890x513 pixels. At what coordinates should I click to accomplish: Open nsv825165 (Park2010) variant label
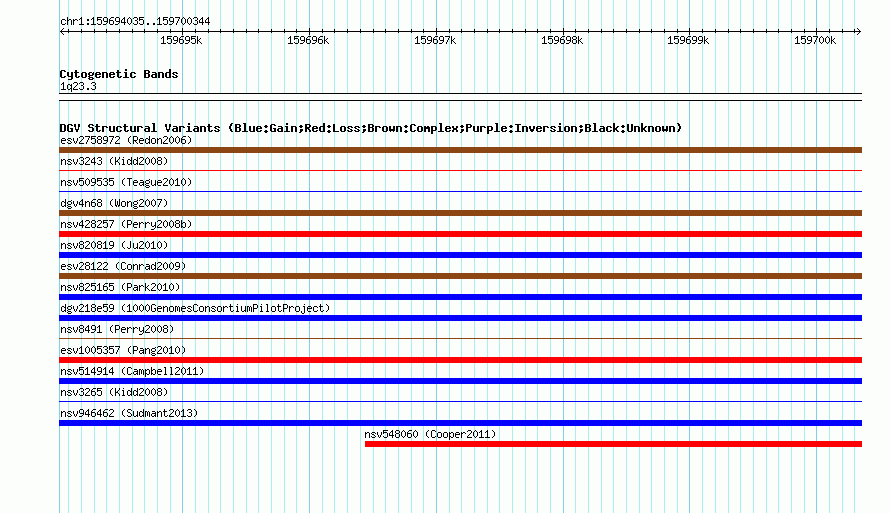pyautogui.click(x=120, y=287)
